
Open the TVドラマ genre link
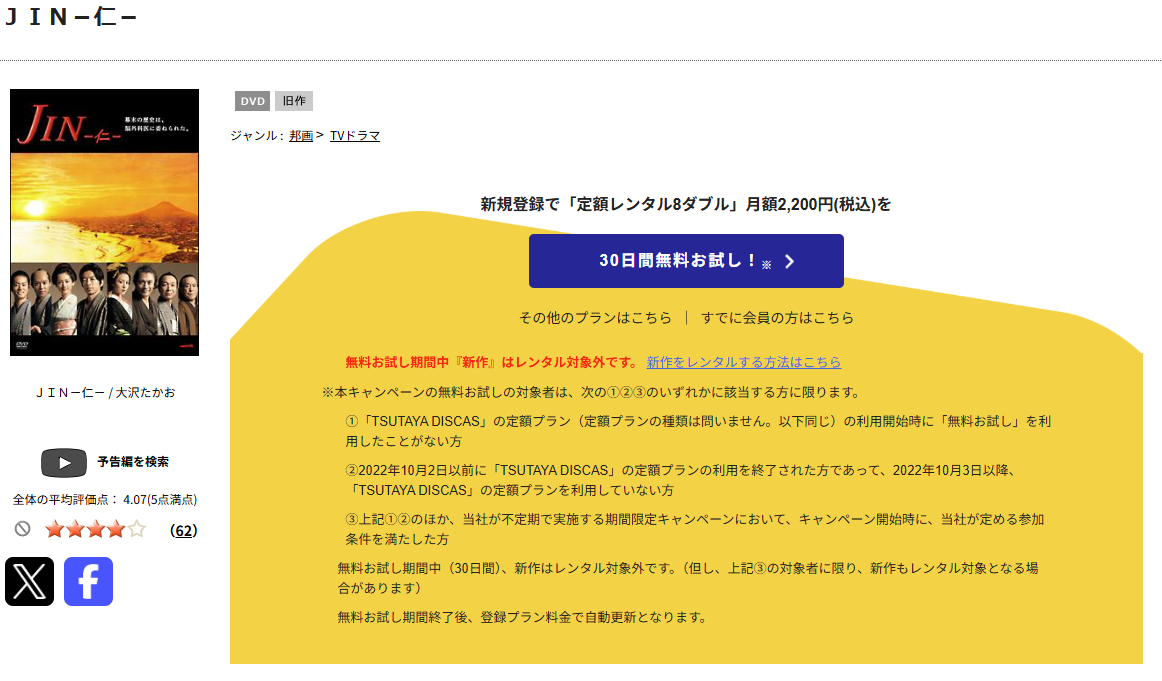tap(355, 136)
